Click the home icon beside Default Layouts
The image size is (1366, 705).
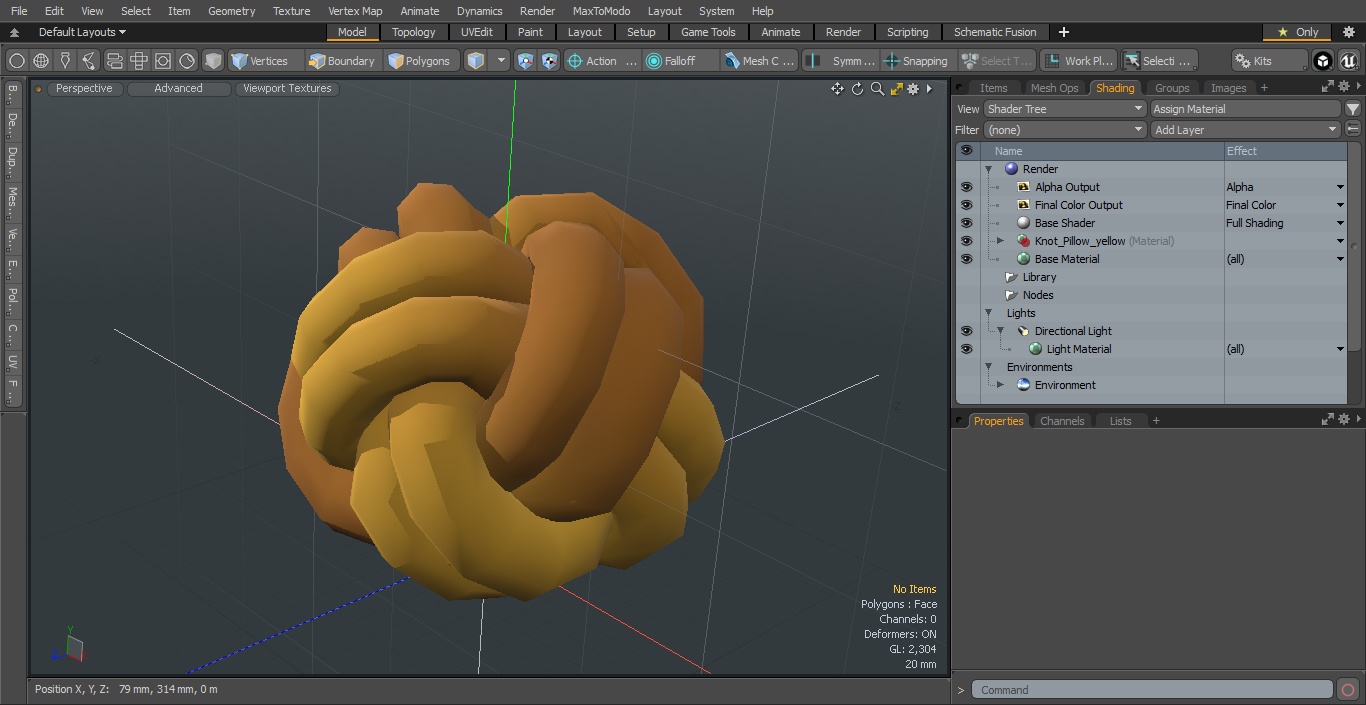tap(14, 32)
